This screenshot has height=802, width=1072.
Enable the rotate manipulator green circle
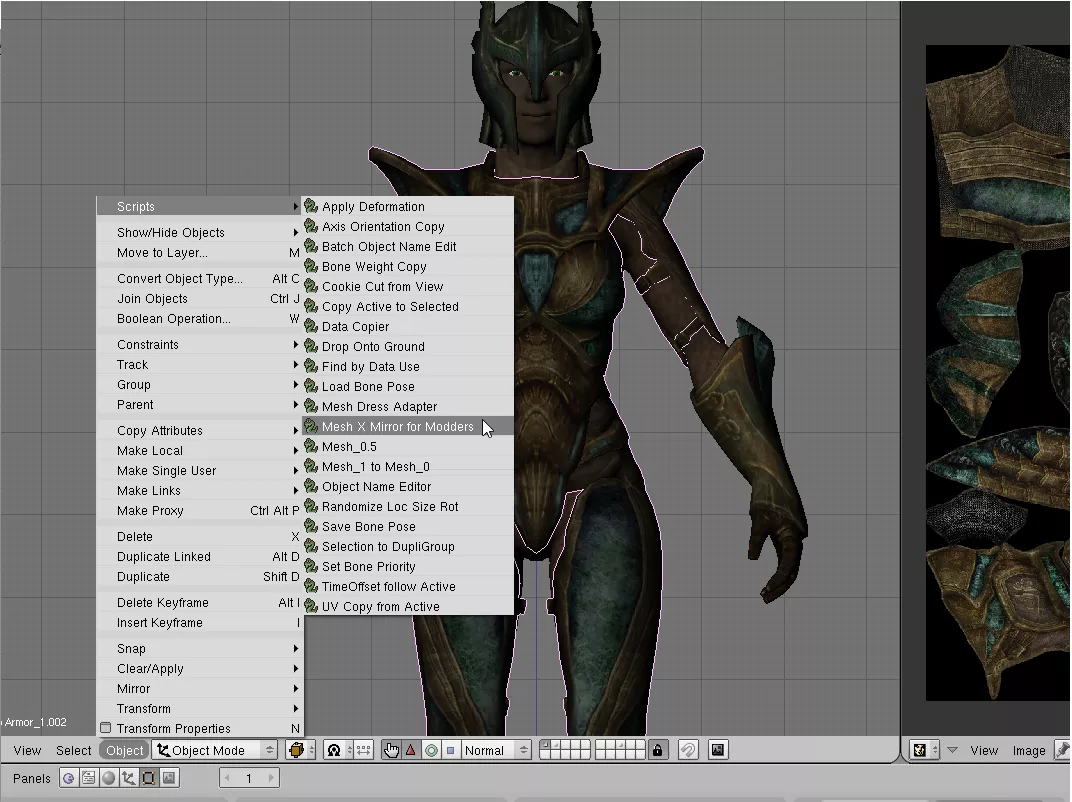pyautogui.click(x=431, y=750)
